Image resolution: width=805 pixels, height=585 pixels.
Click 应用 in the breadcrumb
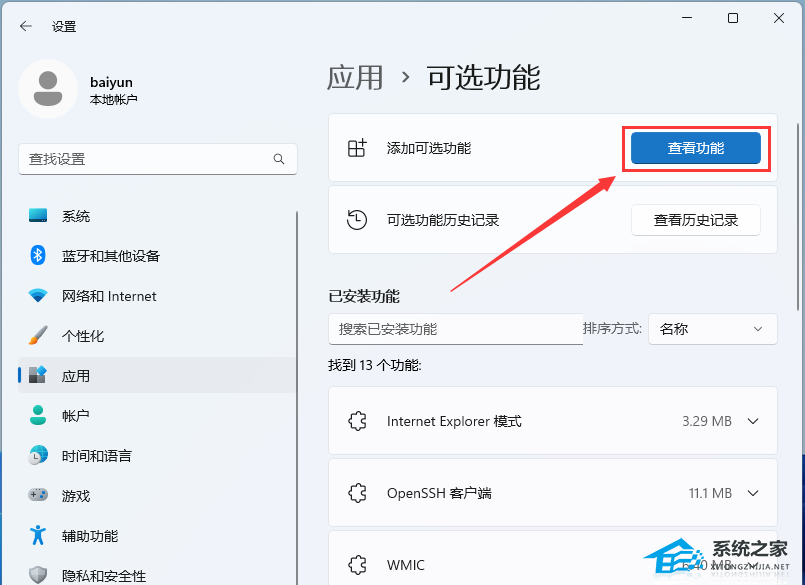(x=355, y=78)
